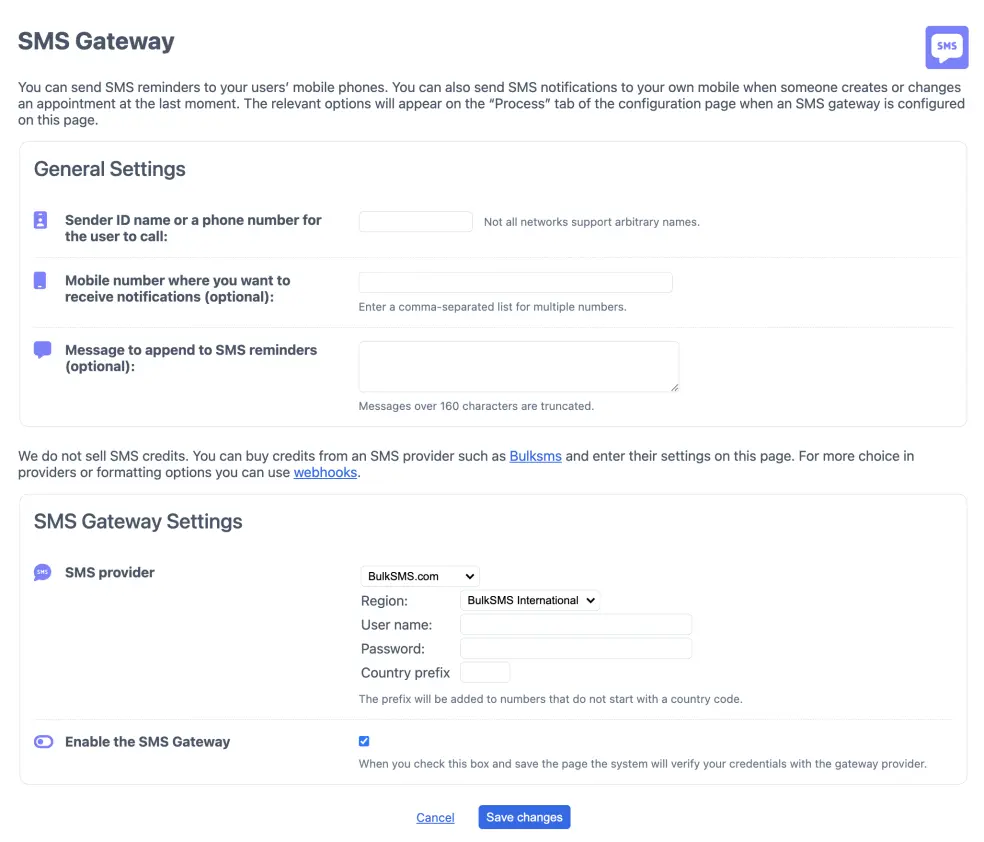Image resolution: width=984 pixels, height=842 pixels.
Task: Uncheck the Enable the SMS Gateway checkbox
Action: tap(364, 741)
